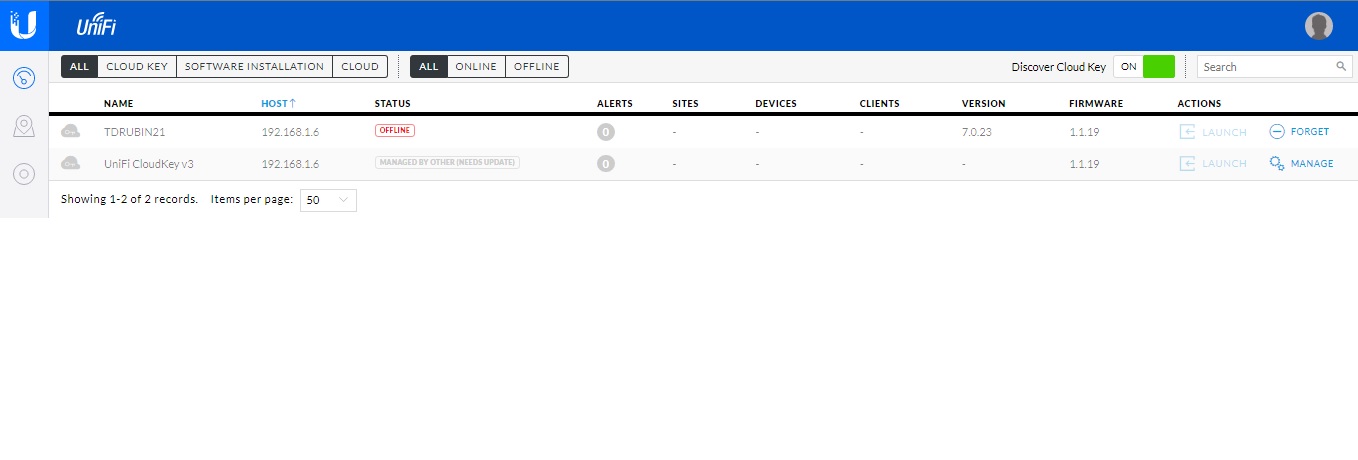Select the SOFTWARE INSTALLATION filter tab

(x=255, y=67)
